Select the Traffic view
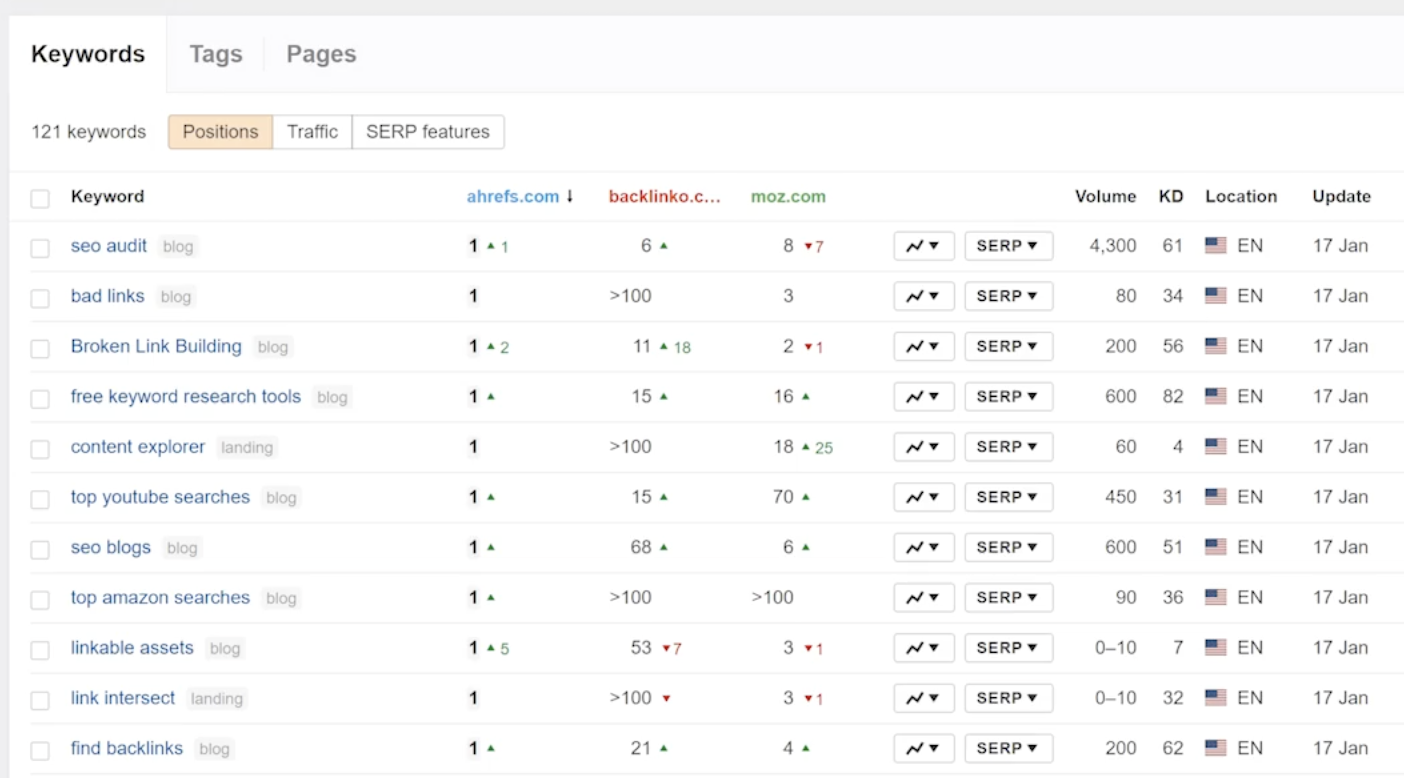 312,132
